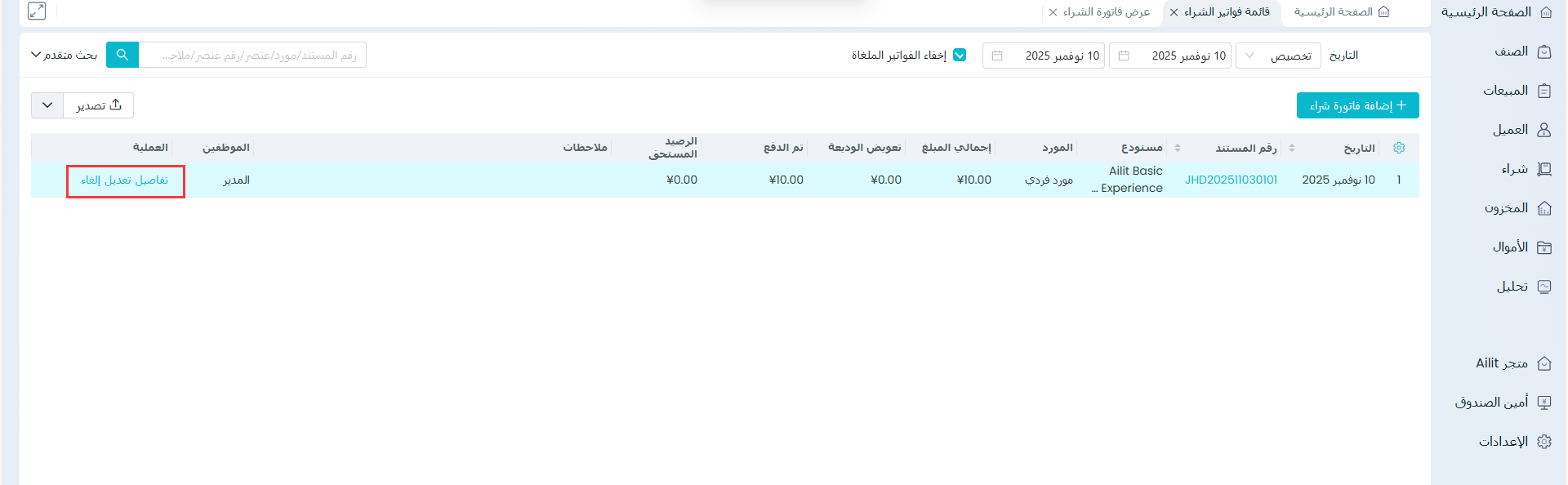Switch to الصفحة الرئيسية tab
Viewport: 1568px width, 485px height.
(x=1341, y=12)
